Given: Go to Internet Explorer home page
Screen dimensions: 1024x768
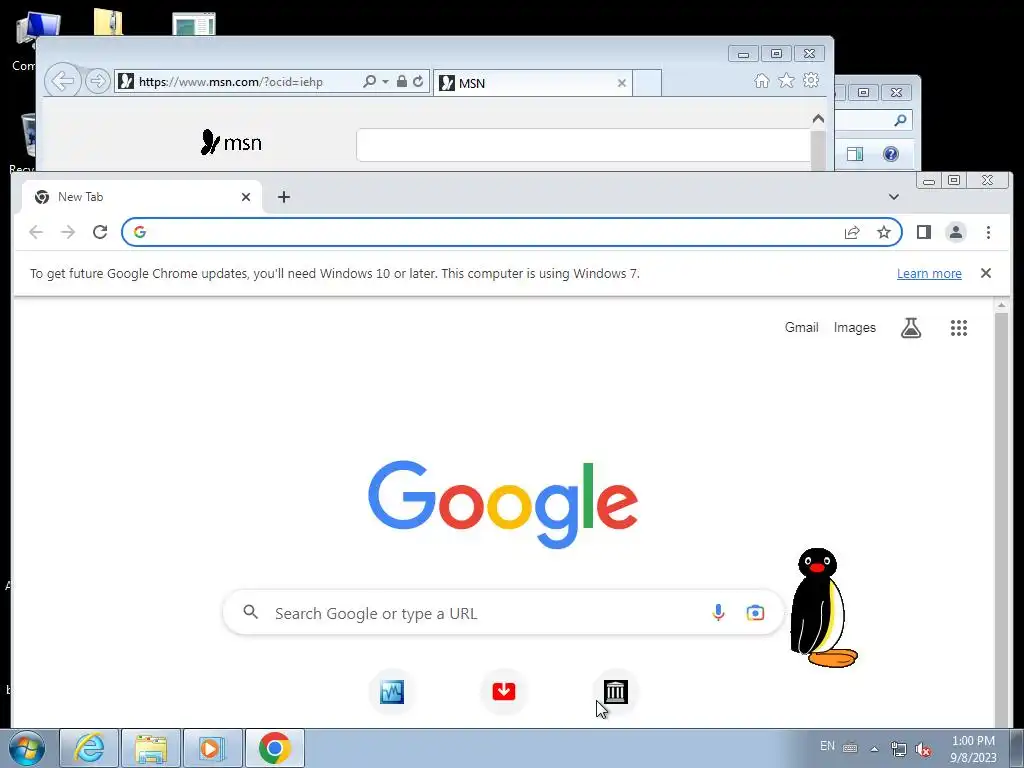Looking at the screenshot, I should click(x=761, y=80).
